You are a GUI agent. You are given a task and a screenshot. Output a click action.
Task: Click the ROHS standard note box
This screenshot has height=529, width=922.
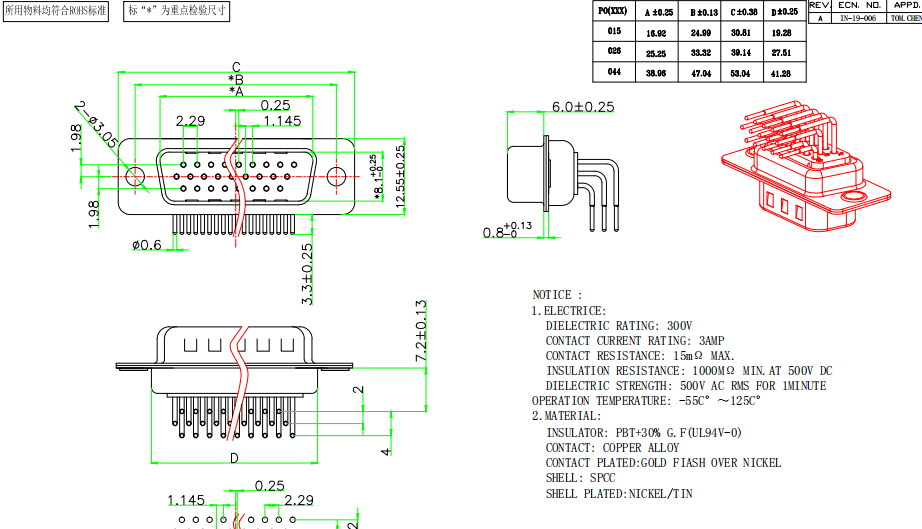[55, 11]
